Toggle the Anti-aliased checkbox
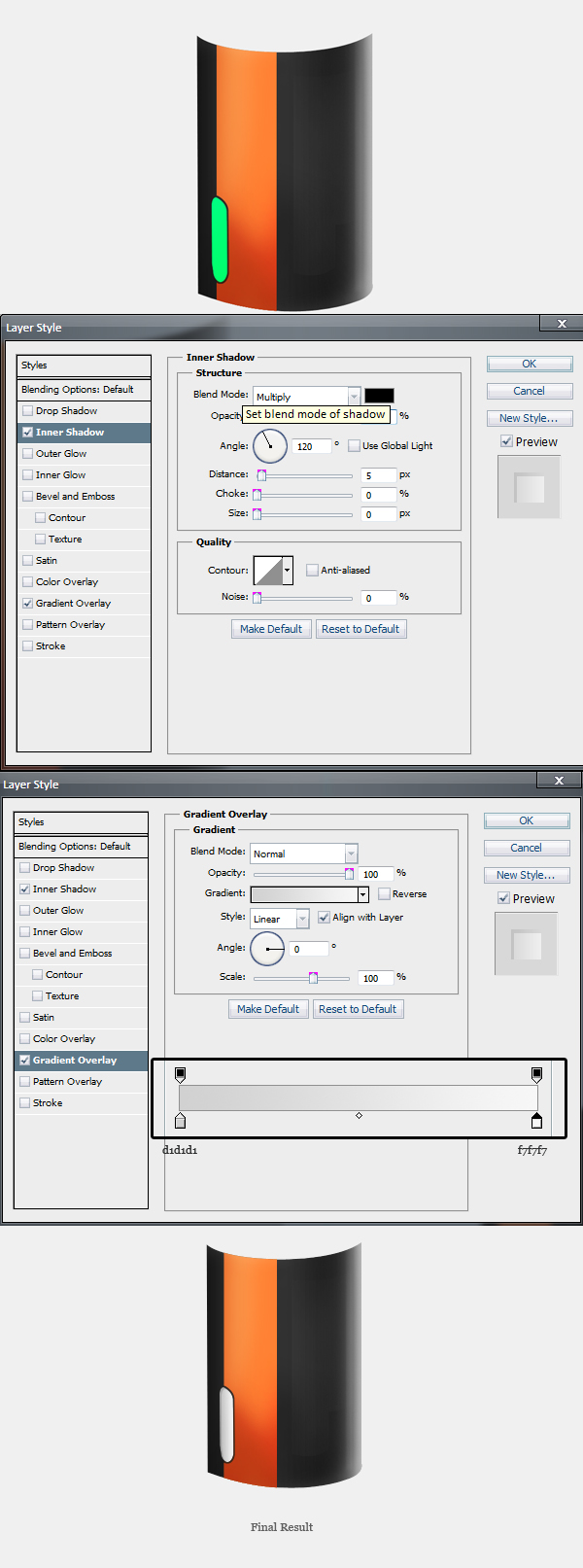This screenshot has height=1568, width=583. pos(312,571)
